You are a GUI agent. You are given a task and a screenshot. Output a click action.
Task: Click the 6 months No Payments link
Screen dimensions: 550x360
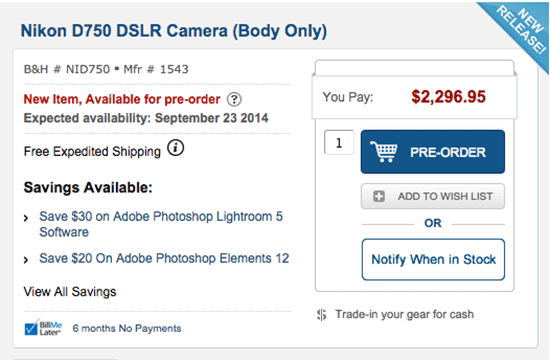pyautogui.click(x=127, y=328)
